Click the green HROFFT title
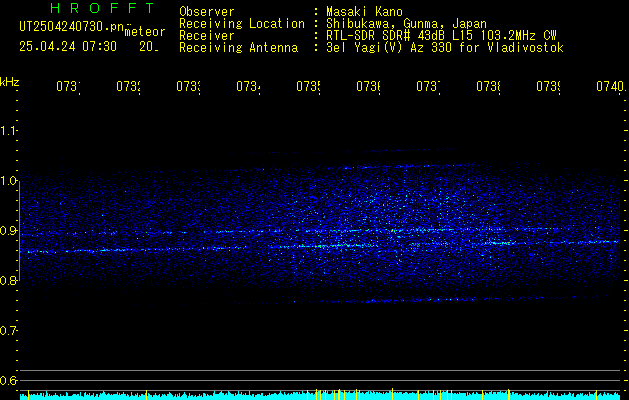The height and width of the screenshot is (400, 629). click(103, 8)
